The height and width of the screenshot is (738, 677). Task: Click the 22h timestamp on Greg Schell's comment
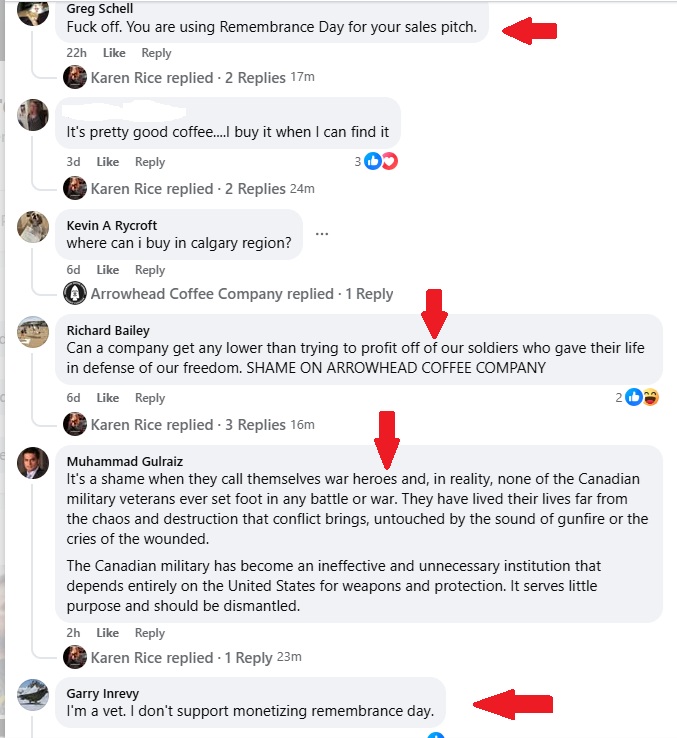[76, 53]
